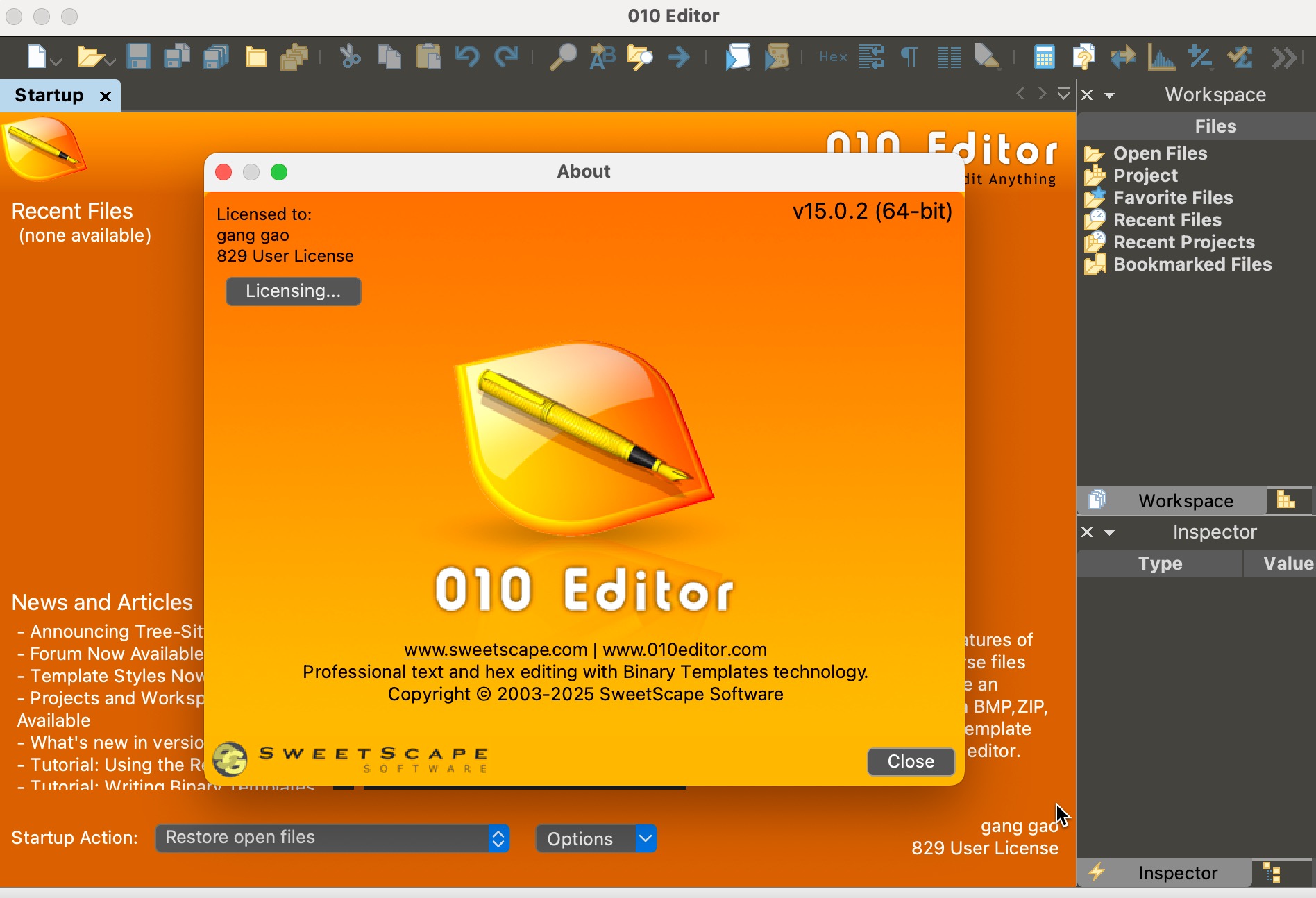Open the Inspector panel options arrow
This screenshot has width=1316, height=898.
point(1109,533)
